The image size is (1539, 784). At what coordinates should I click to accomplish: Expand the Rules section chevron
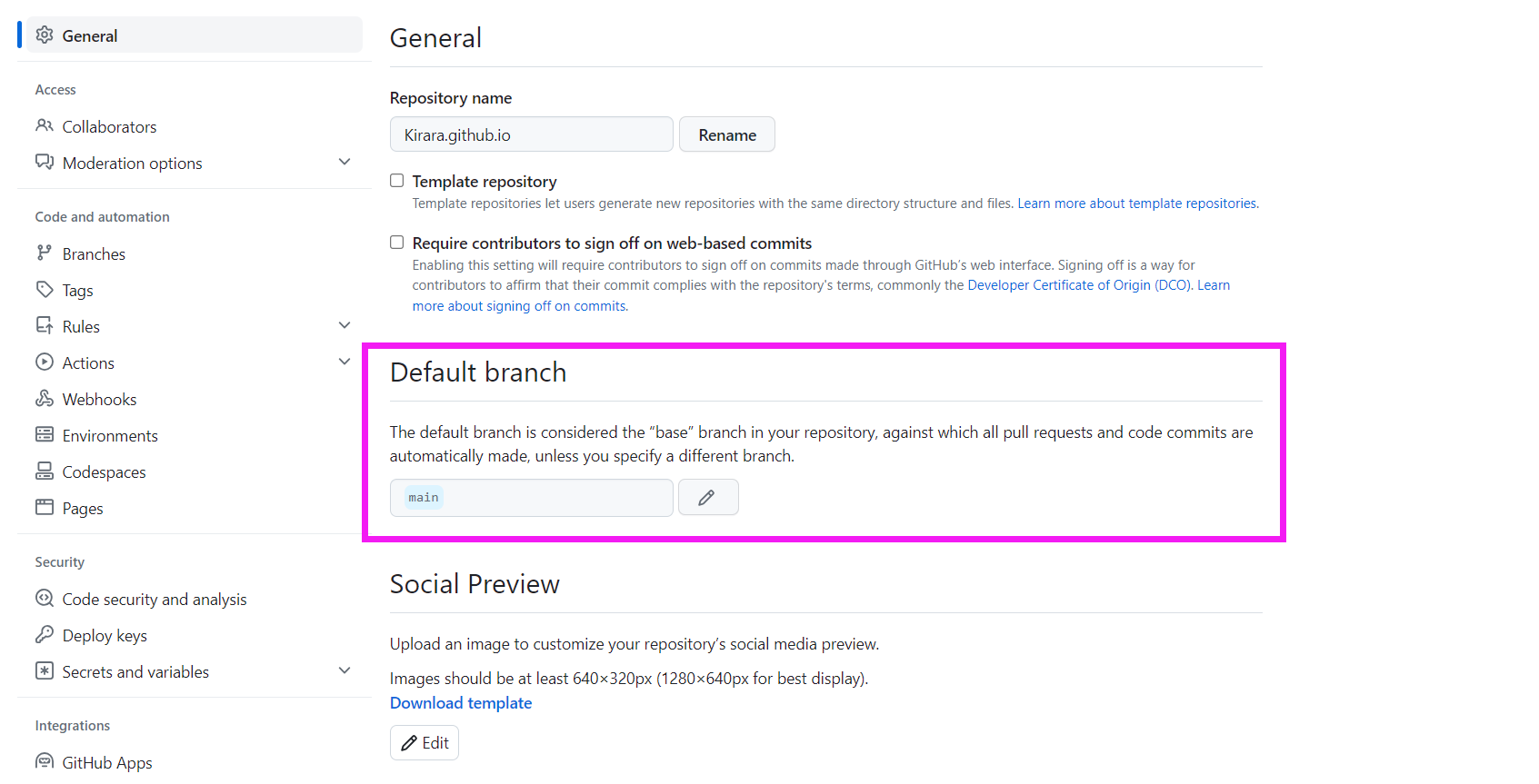click(x=345, y=325)
